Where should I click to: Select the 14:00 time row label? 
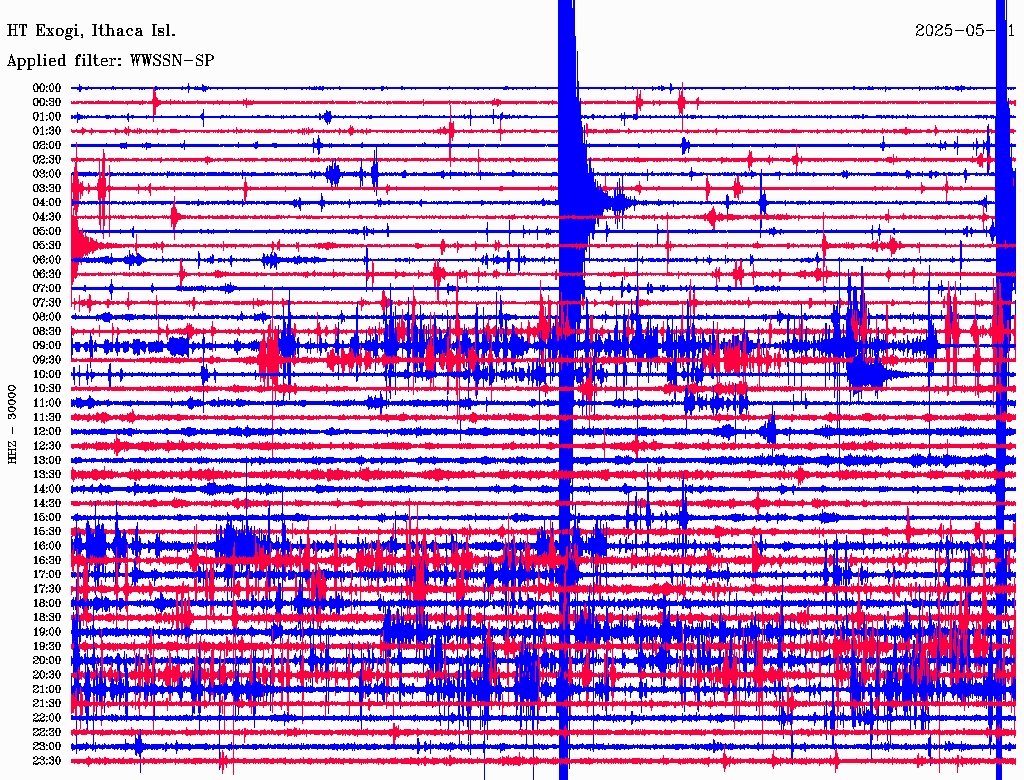tap(47, 489)
